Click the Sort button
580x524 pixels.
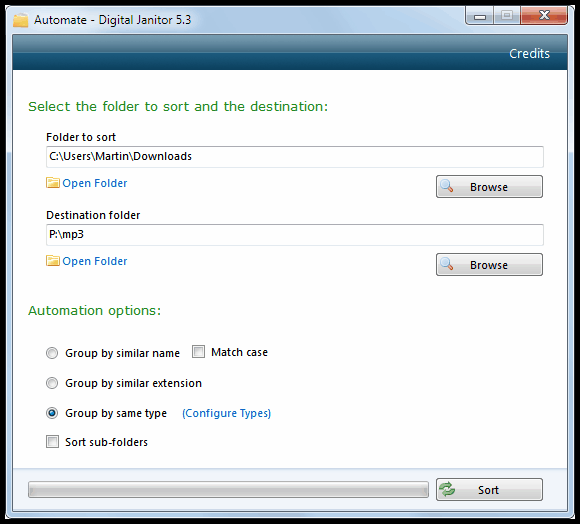(489, 490)
